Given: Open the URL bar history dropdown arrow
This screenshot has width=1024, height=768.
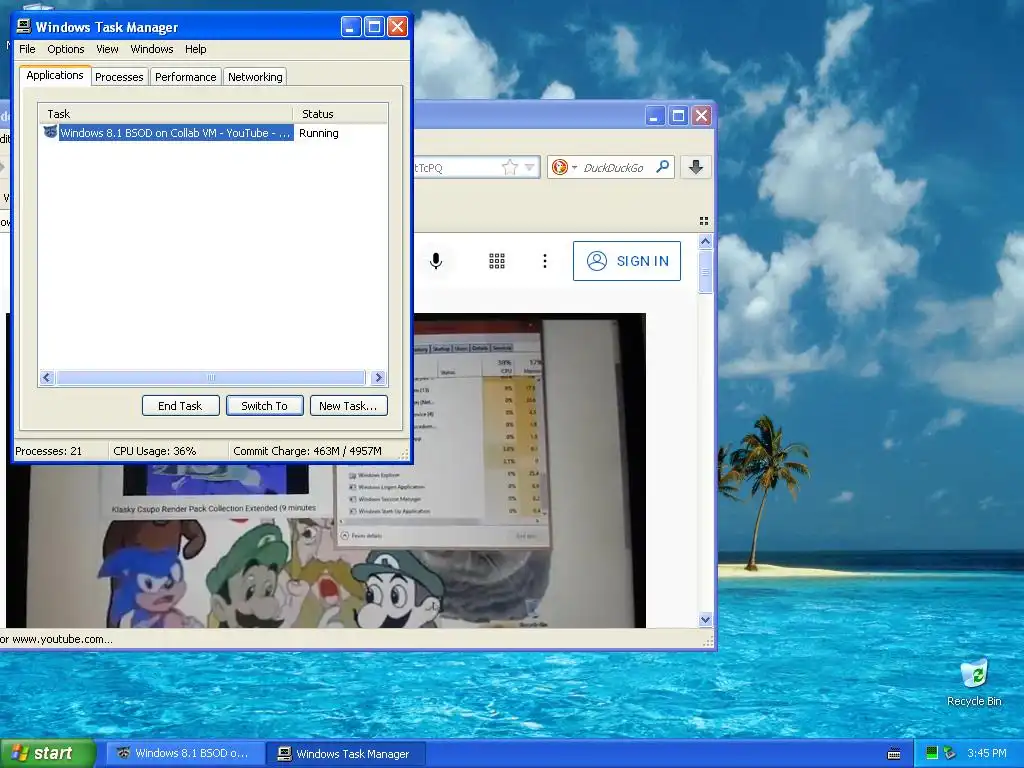Looking at the screenshot, I should click(x=530, y=167).
